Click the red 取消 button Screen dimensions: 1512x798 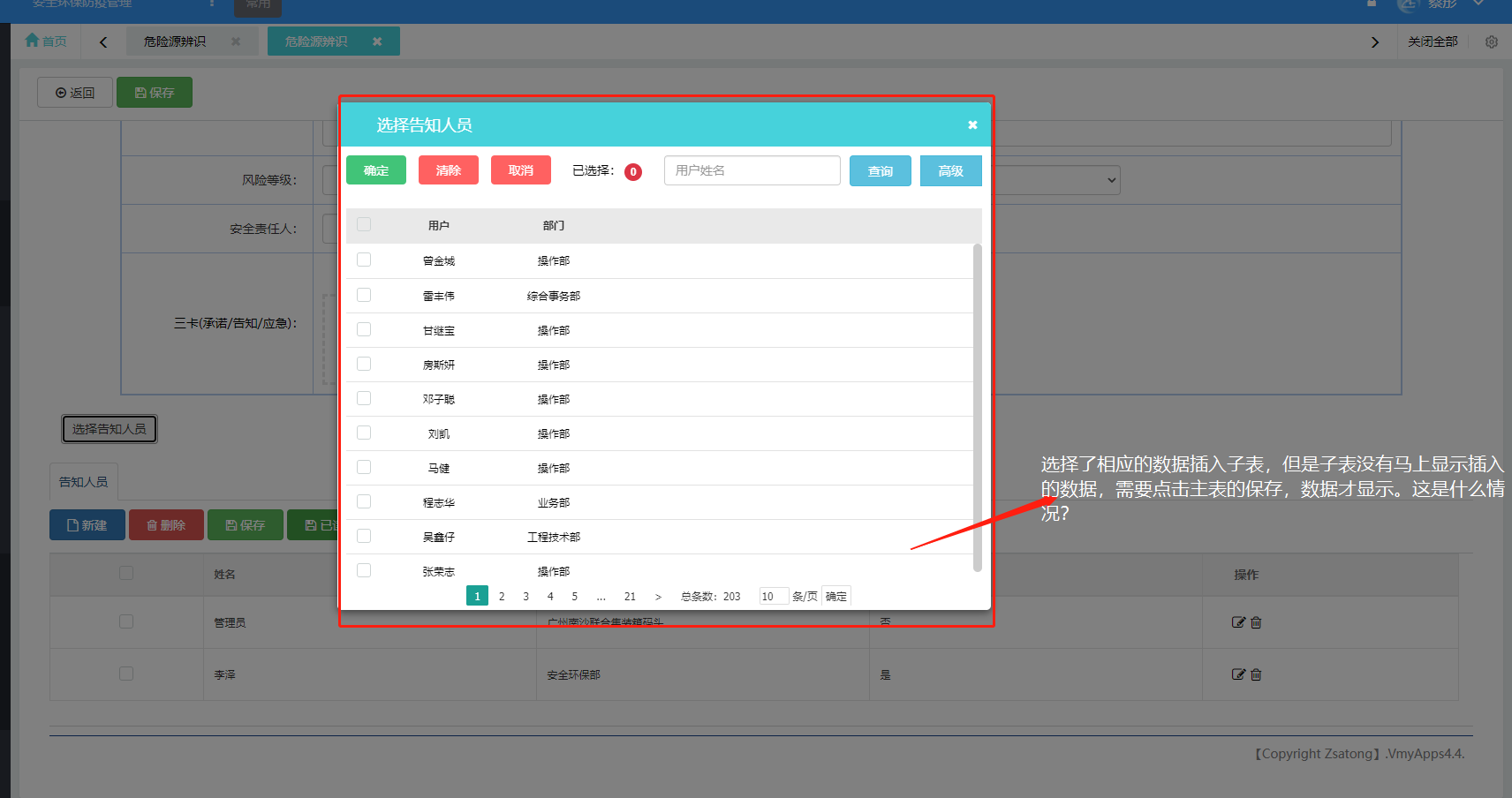(x=521, y=170)
